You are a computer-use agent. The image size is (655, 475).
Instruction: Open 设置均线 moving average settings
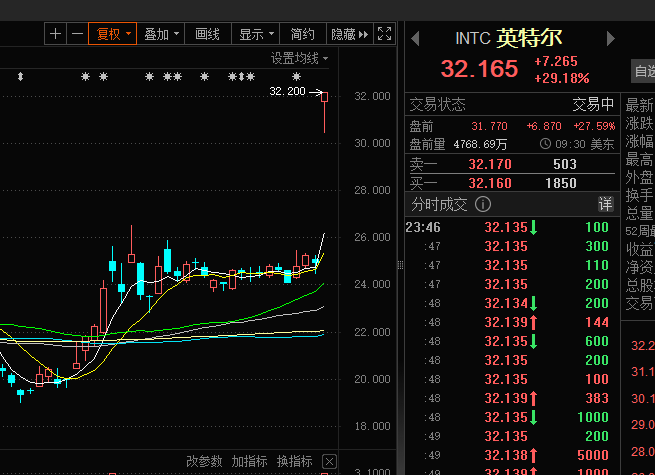[299, 58]
